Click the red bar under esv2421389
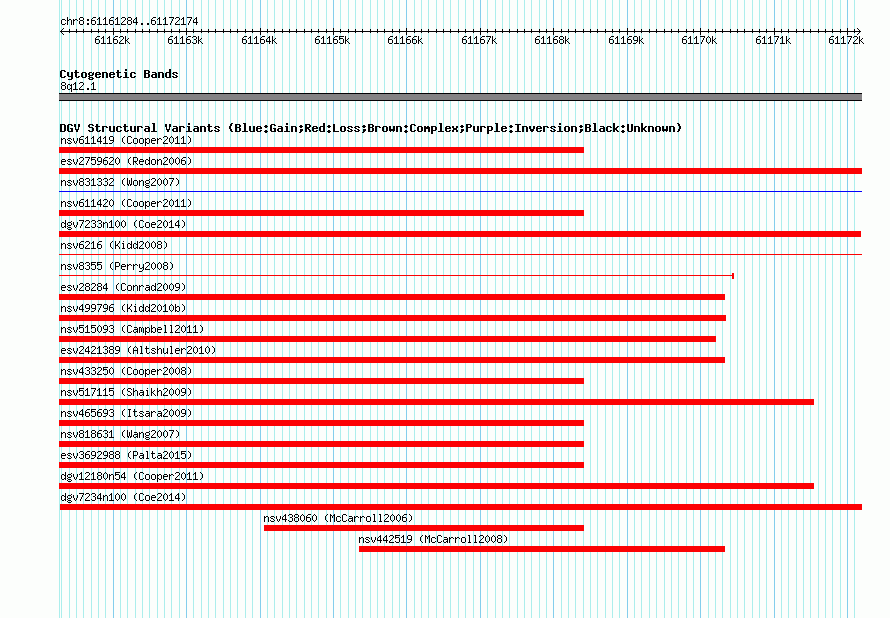The width and height of the screenshot is (890, 618). pos(392,360)
